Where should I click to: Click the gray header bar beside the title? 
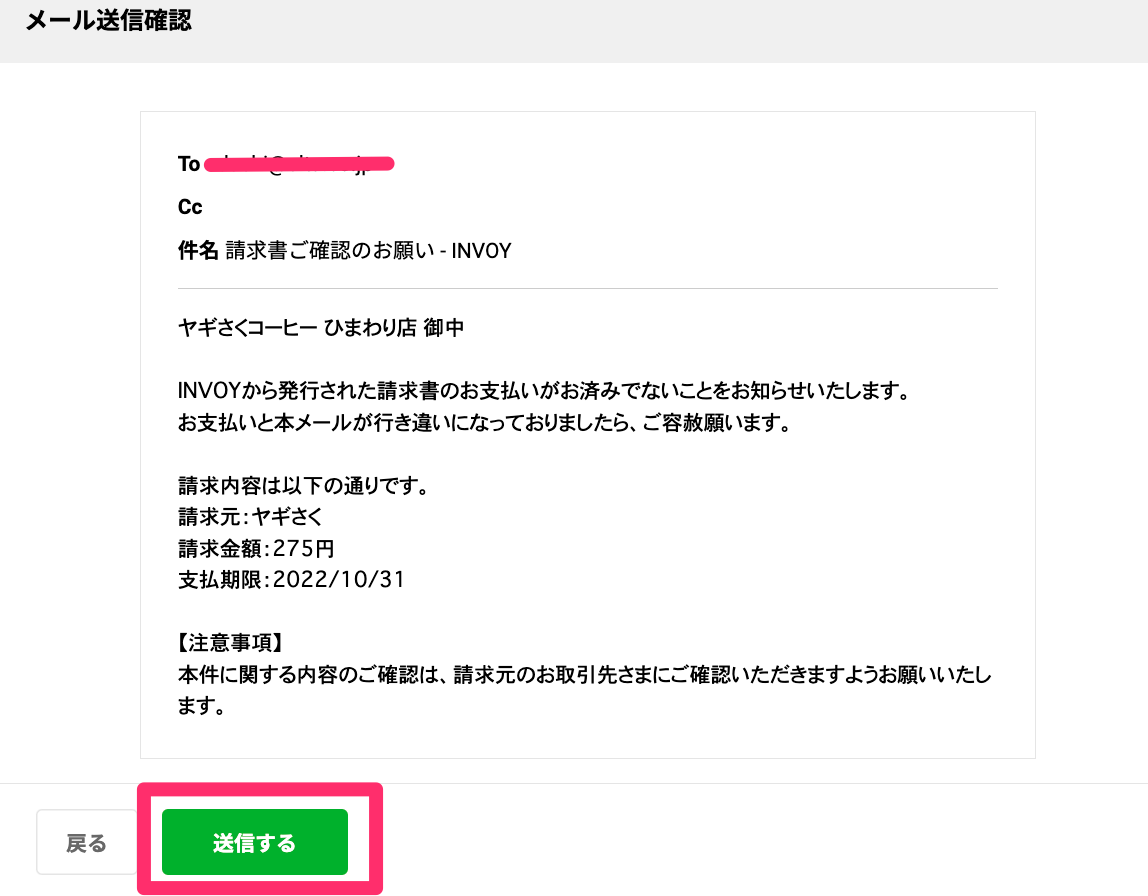click(659, 31)
